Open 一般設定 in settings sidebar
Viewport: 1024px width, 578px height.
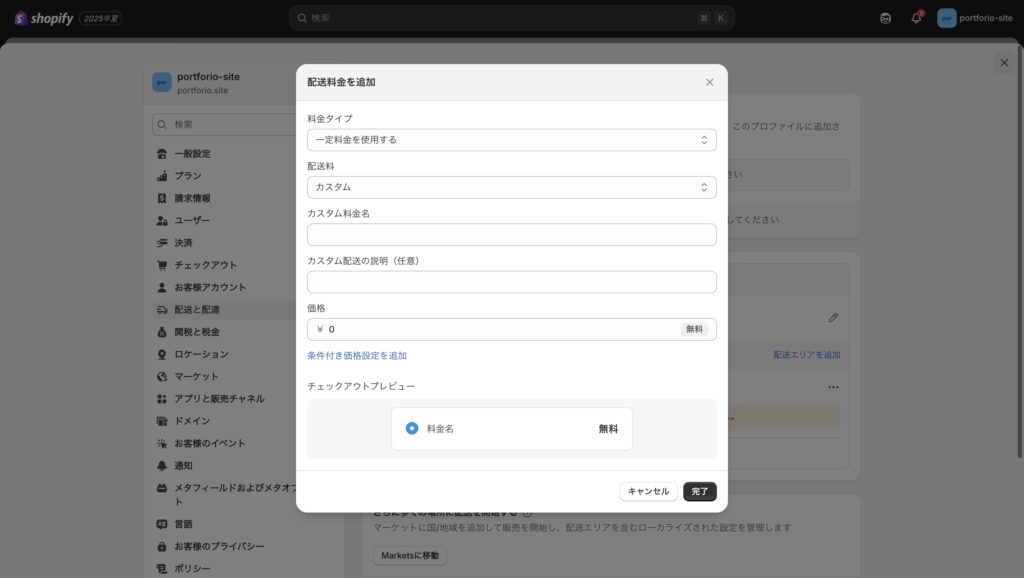tap(192, 154)
